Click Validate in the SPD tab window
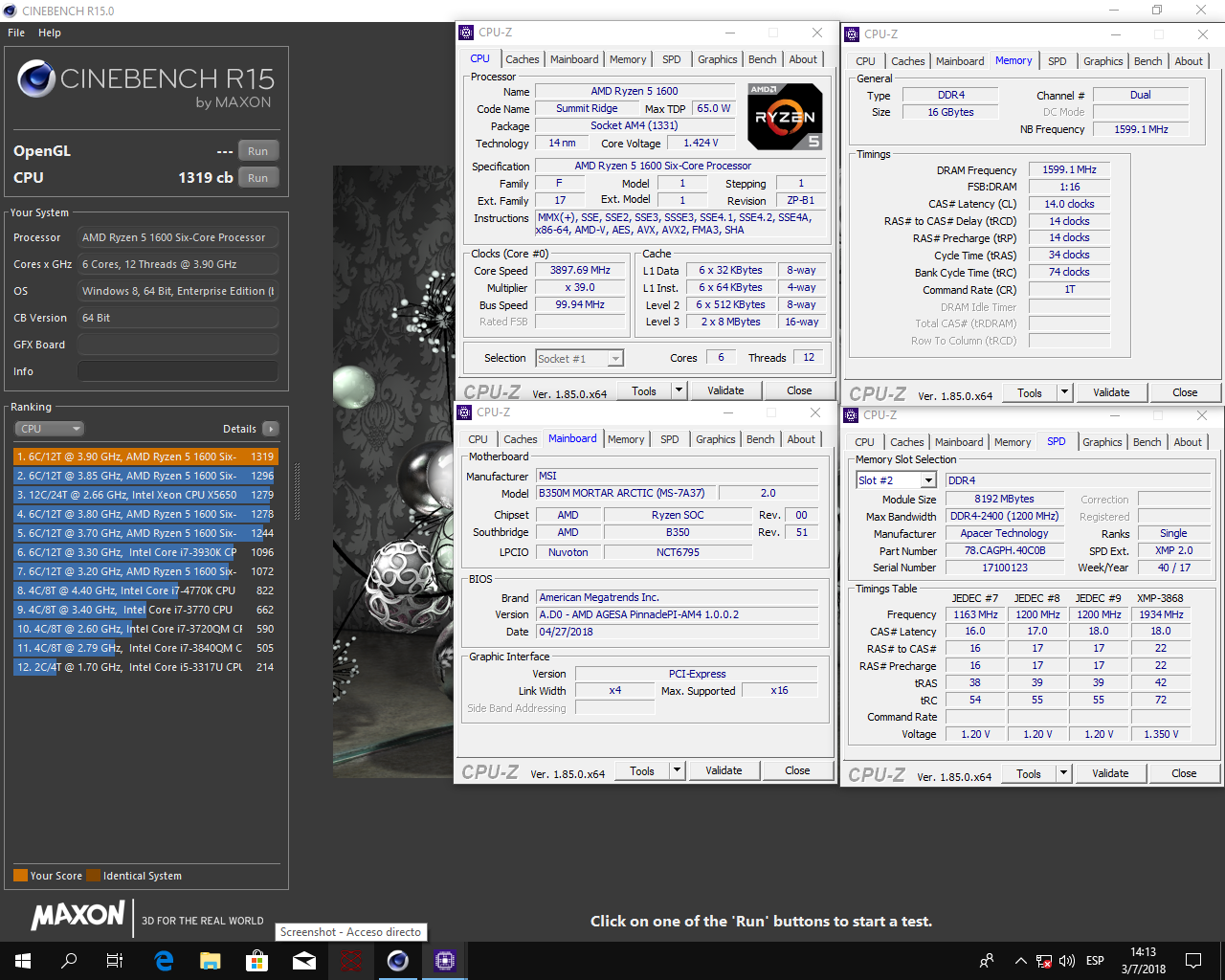1225x980 pixels. [1110, 773]
